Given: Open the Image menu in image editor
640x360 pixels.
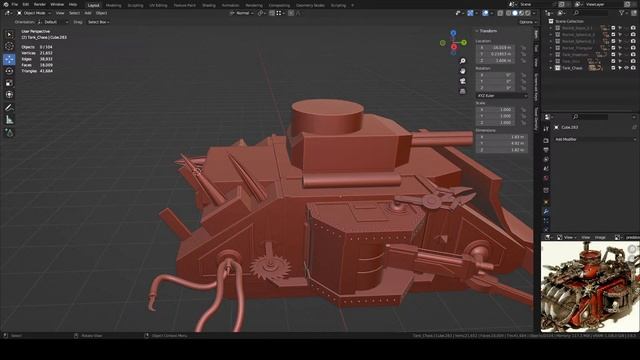Looking at the screenshot, I should coord(600,237).
